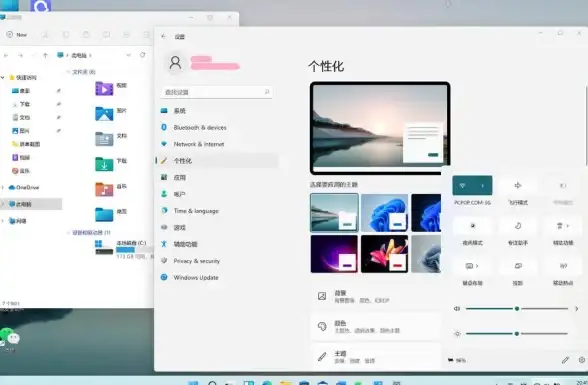The width and height of the screenshot is (588, 385).
Task: Select 个性化 (Personalization) in the Settings sidebar
Action: [216, 161]
